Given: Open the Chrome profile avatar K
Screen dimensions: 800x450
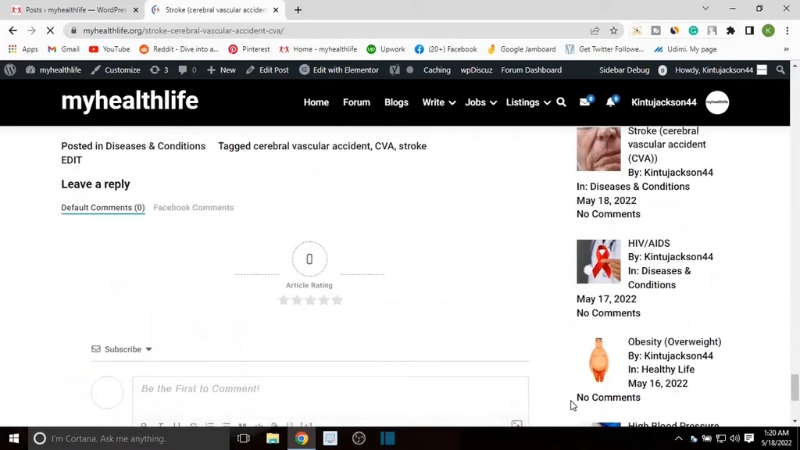Looking at the screenshot, I should [768, 31].
